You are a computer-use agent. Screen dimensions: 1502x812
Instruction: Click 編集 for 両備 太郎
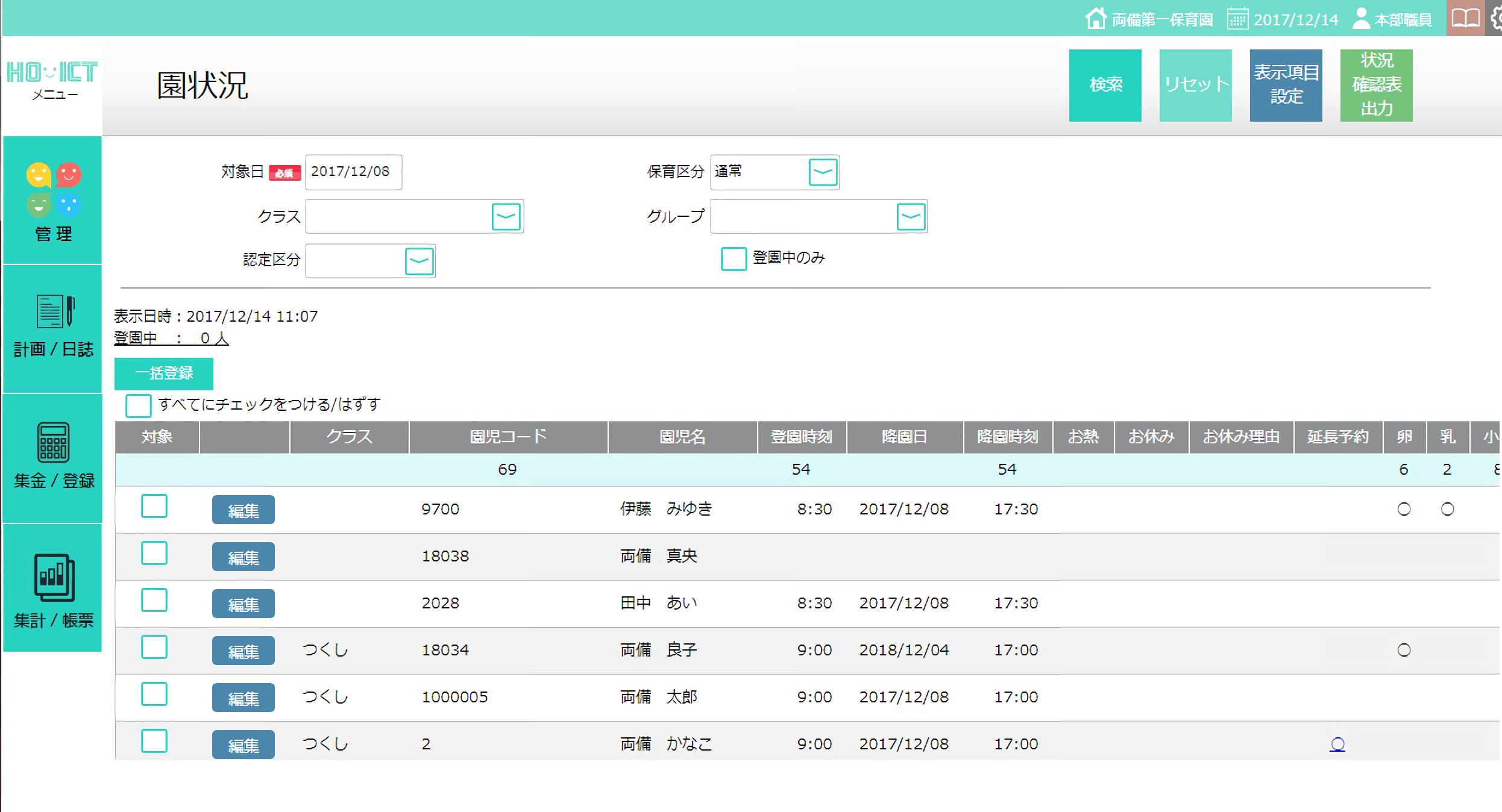tap(244, 698)
